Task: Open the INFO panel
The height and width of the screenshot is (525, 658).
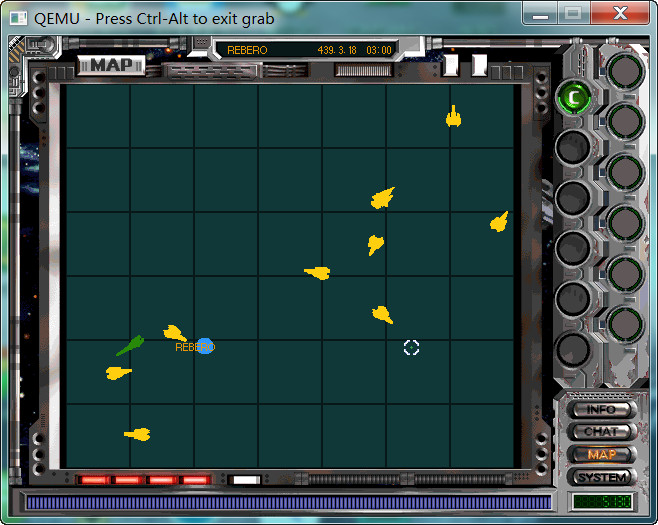Action: click(x=601, y=410)
